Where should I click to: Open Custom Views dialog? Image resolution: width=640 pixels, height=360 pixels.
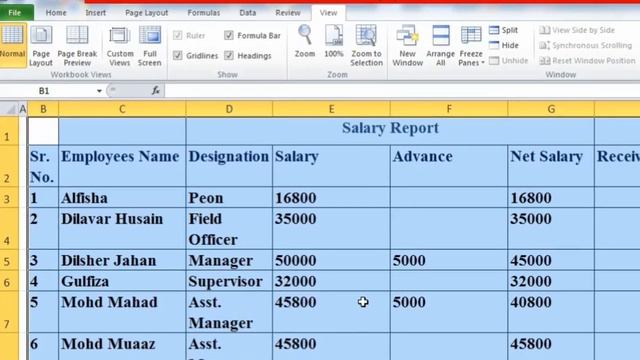pyautogui.click(x=120, y=46)
